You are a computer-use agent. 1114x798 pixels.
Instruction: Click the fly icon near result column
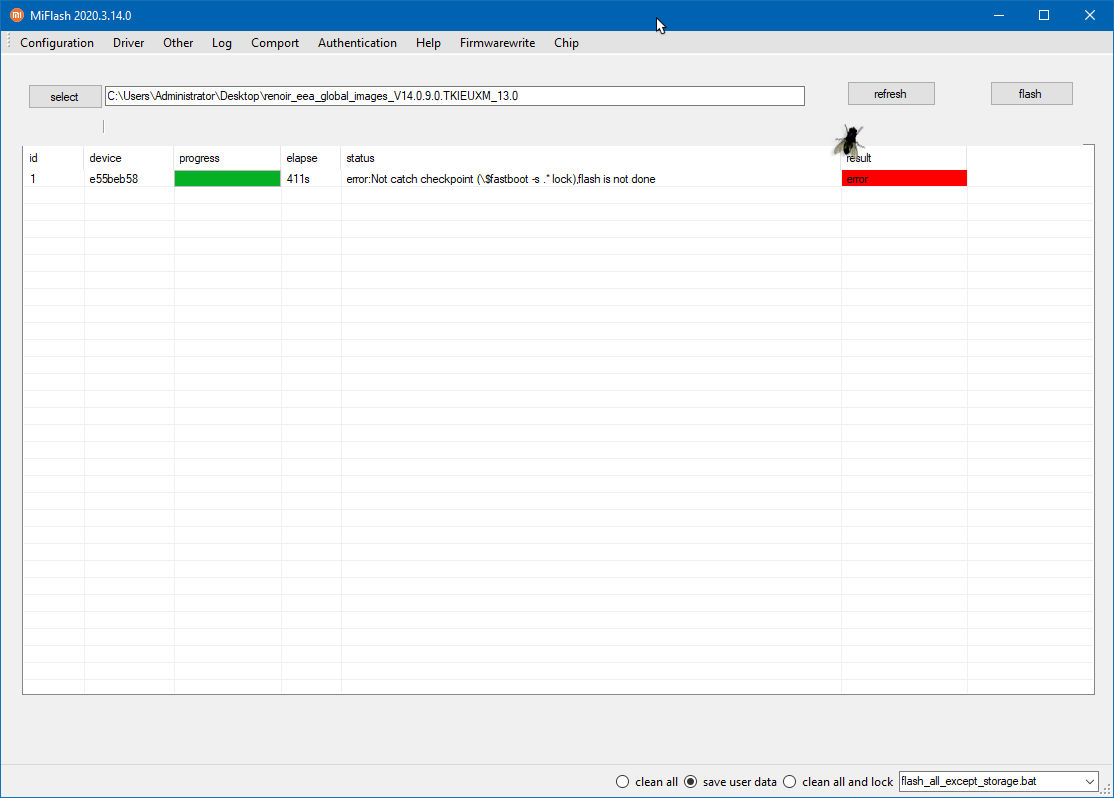[848, 140]
